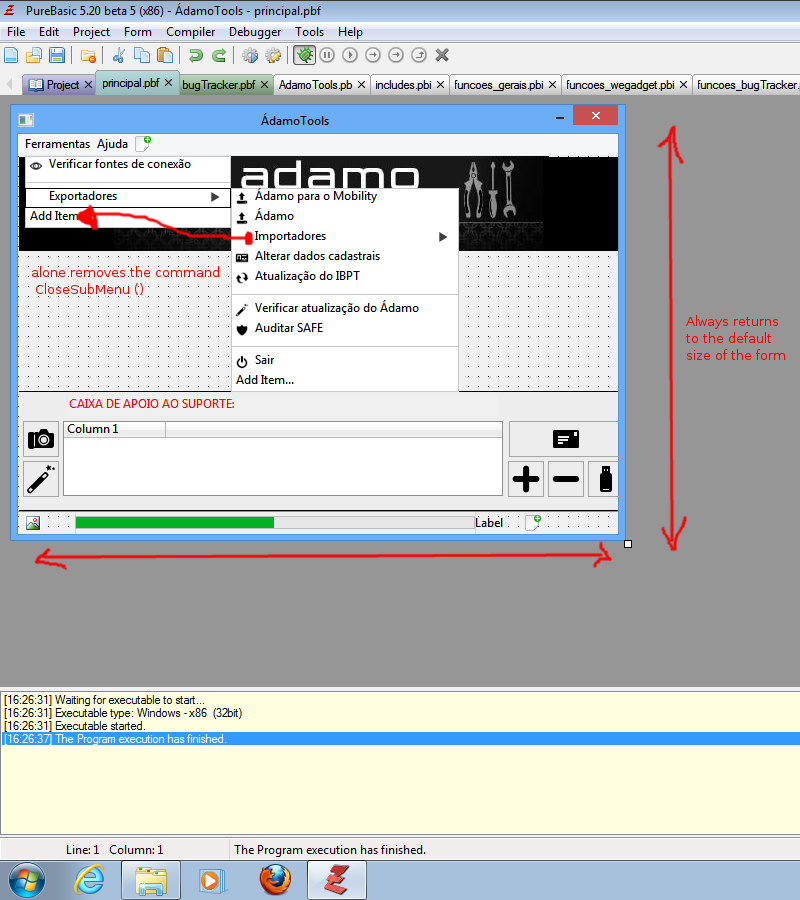The width and height of the screenshot is (800, 900).
Task: Open the Tools menu
Action: (x=309, y=32)
